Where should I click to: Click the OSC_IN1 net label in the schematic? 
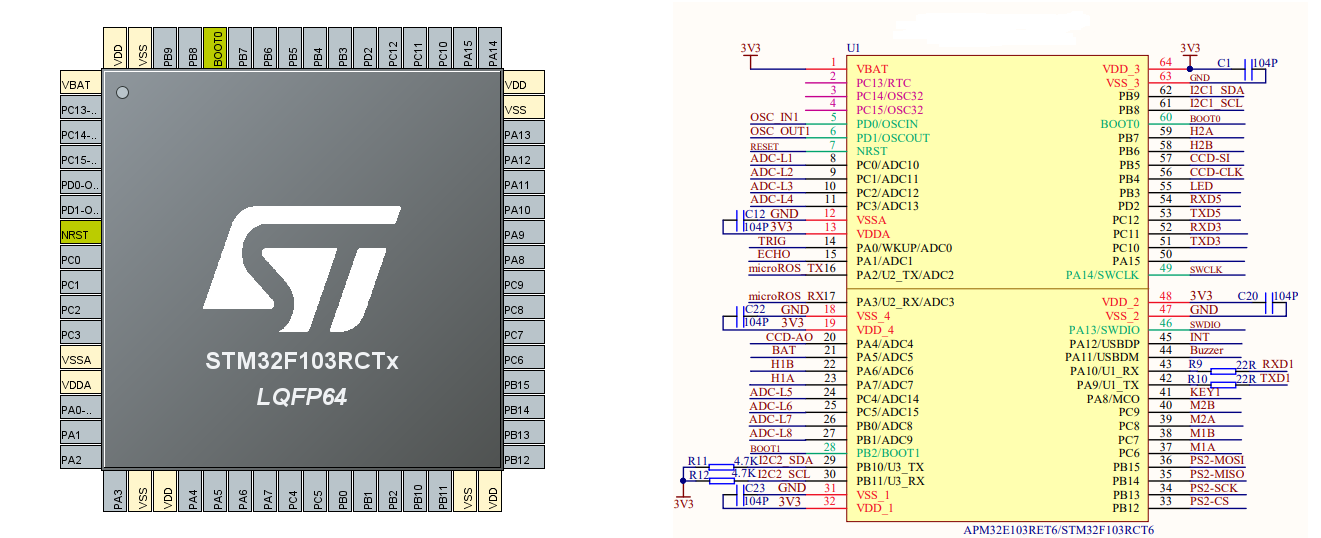click(x=775, y=117)
